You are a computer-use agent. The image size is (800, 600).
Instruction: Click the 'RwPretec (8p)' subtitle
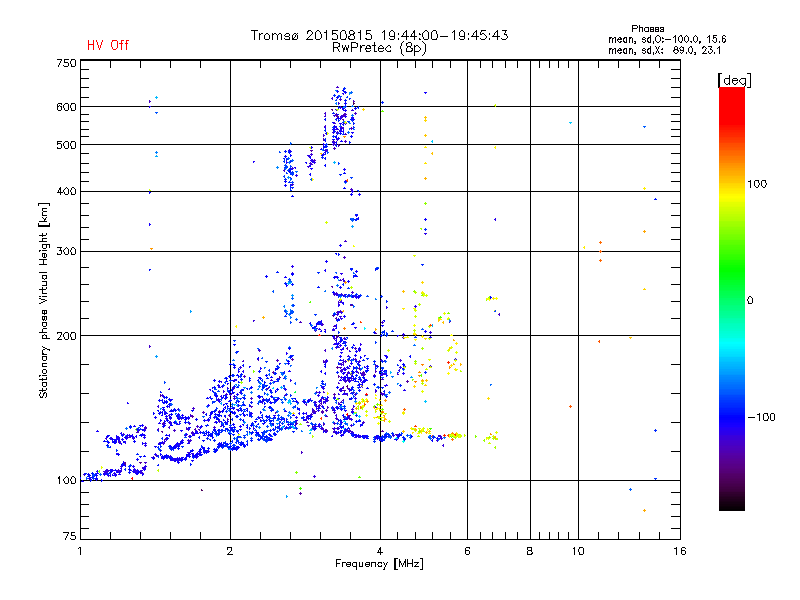tap(379, 48)
